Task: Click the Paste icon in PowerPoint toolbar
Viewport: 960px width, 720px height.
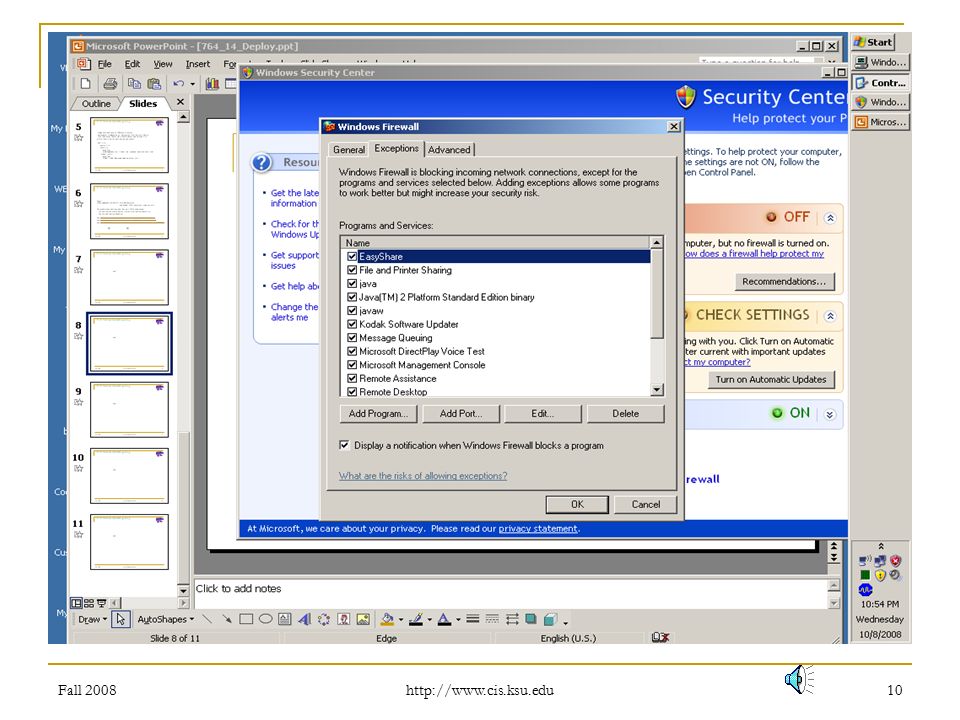Action: coord(154,83)
